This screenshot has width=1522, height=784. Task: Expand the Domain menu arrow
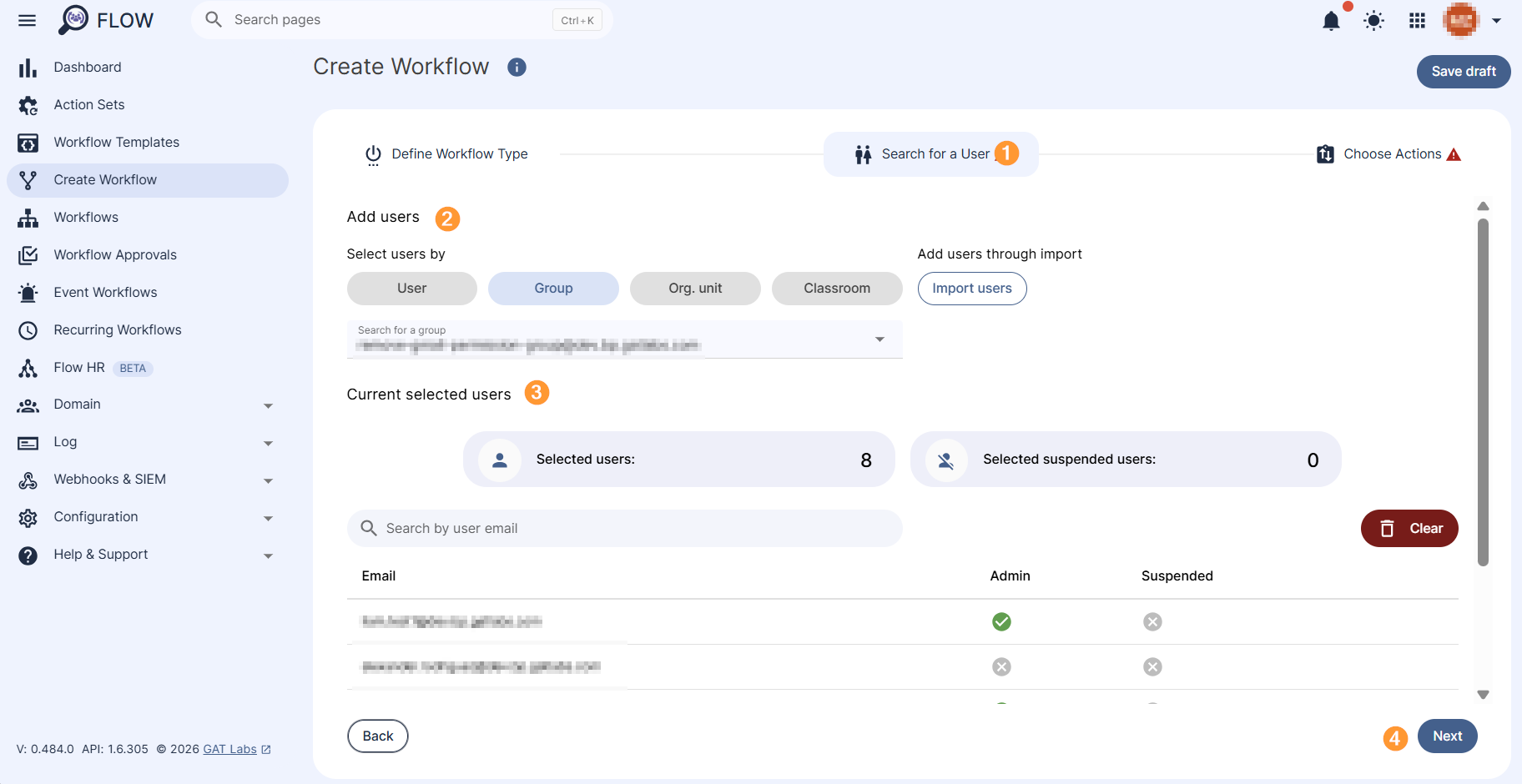pos(268,405)
